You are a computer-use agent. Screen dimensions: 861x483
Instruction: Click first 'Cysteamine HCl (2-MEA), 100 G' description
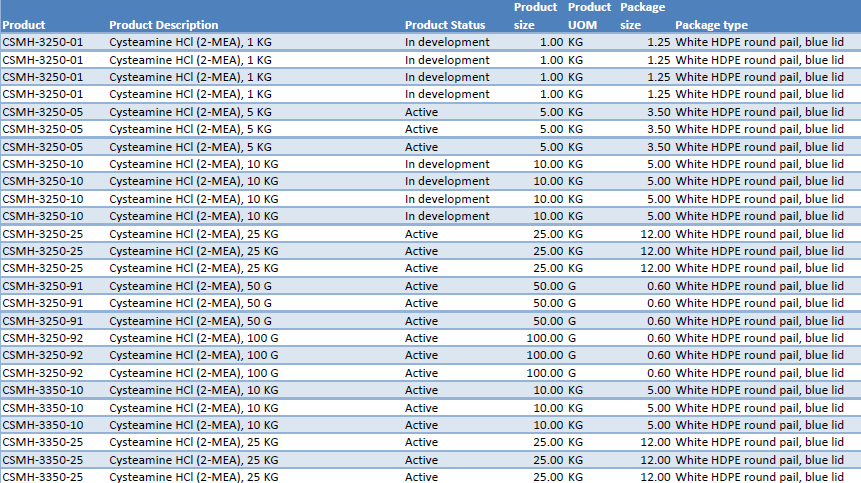pyautogui.click(x=193, y=338)
